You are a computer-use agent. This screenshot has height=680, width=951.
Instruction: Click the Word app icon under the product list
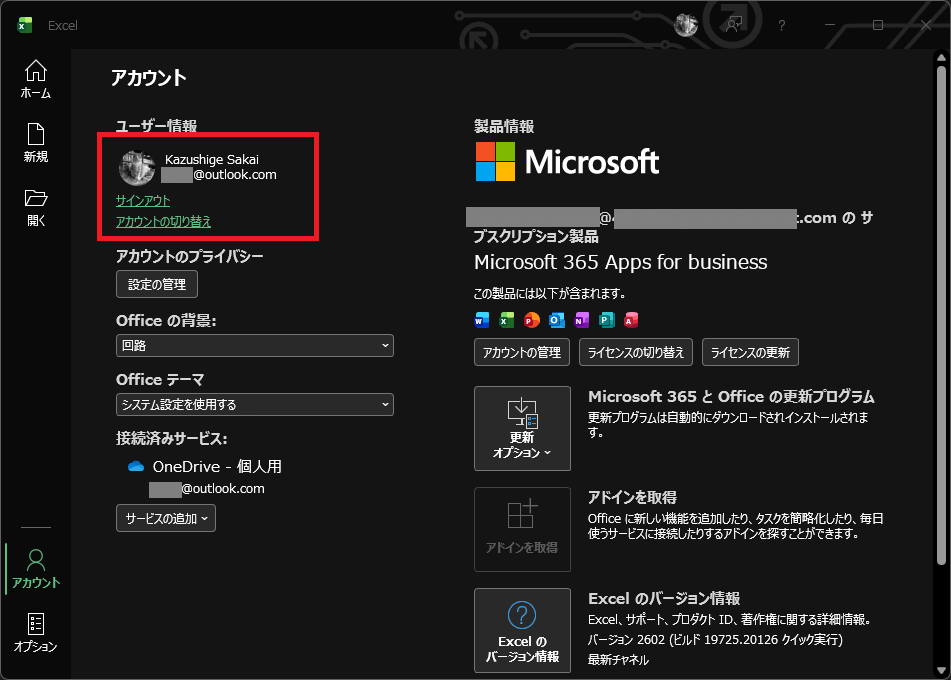[x=482, y=320]
